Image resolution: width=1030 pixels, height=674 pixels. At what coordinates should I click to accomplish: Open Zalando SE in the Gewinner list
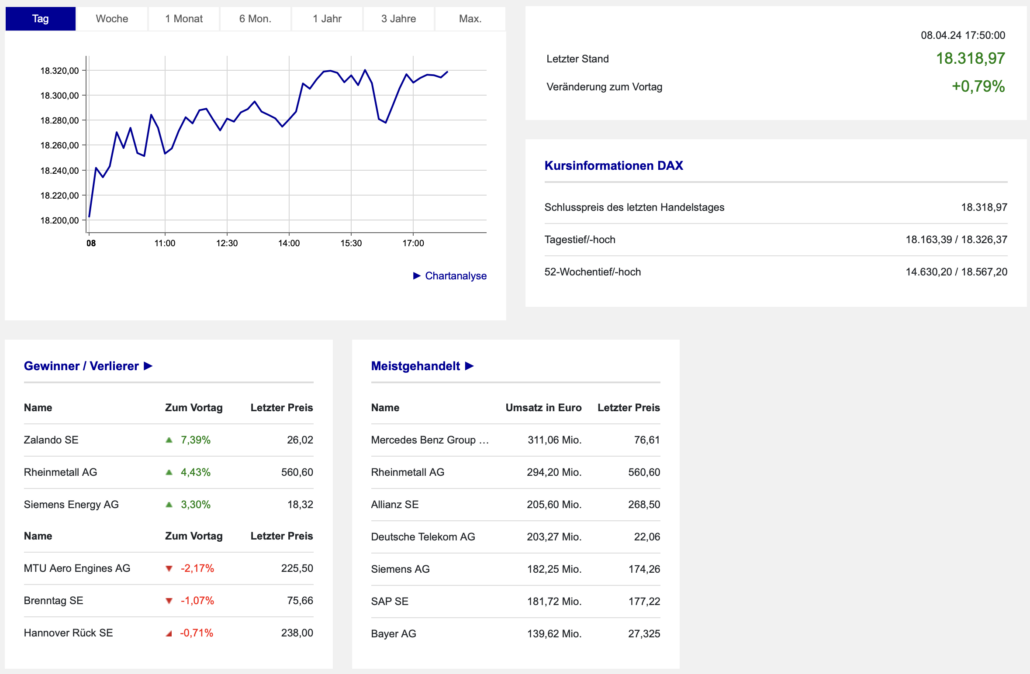[51, 440]
